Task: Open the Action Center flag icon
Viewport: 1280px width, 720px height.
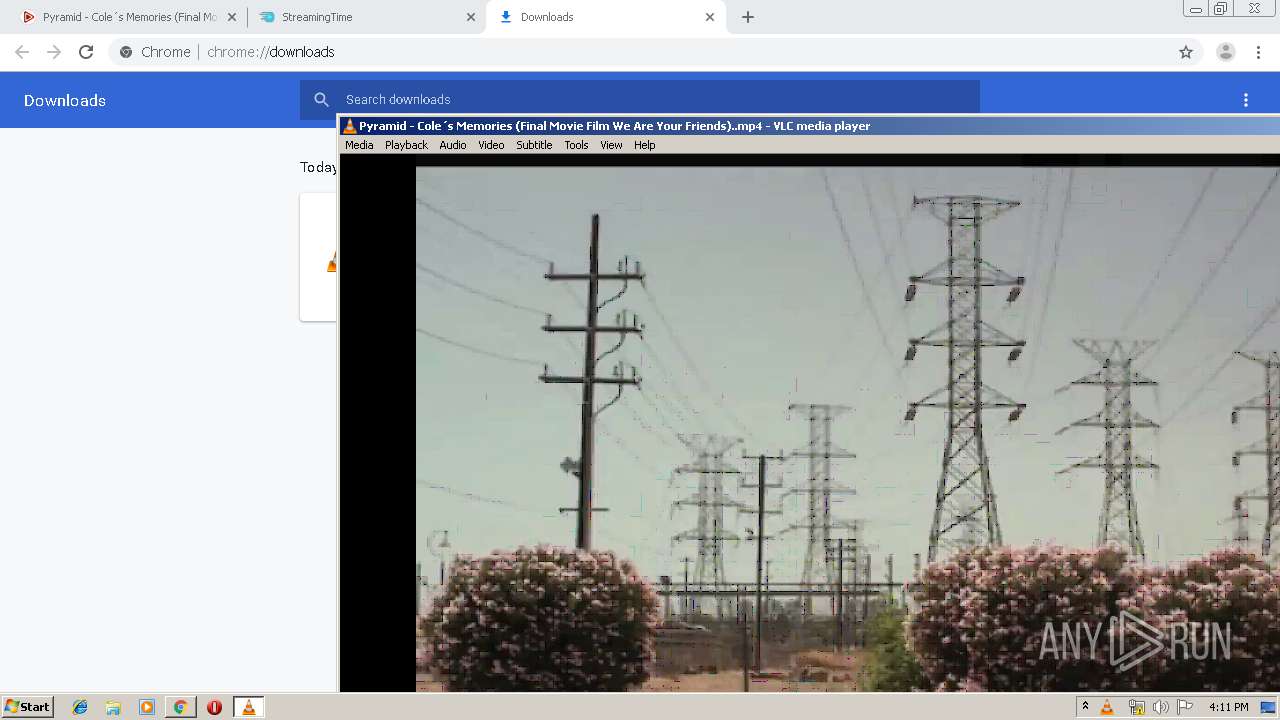Action: click(x=1185, y=707)
